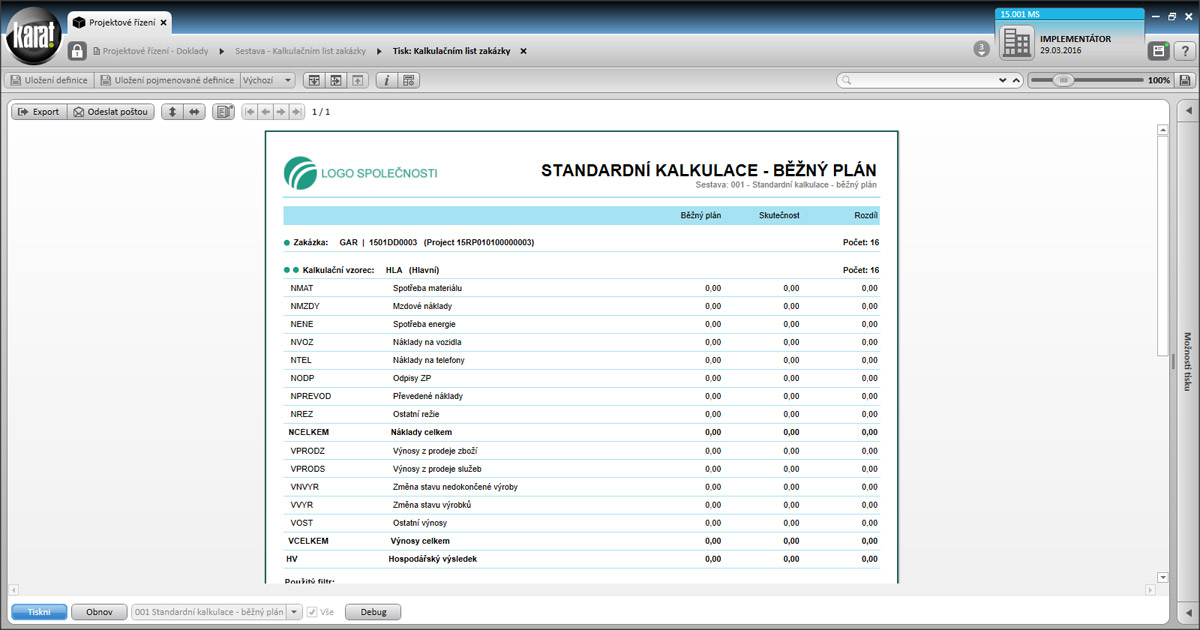Click the page layout view icon
This screenshot has width=1200, height=630.
coord(223,112)
